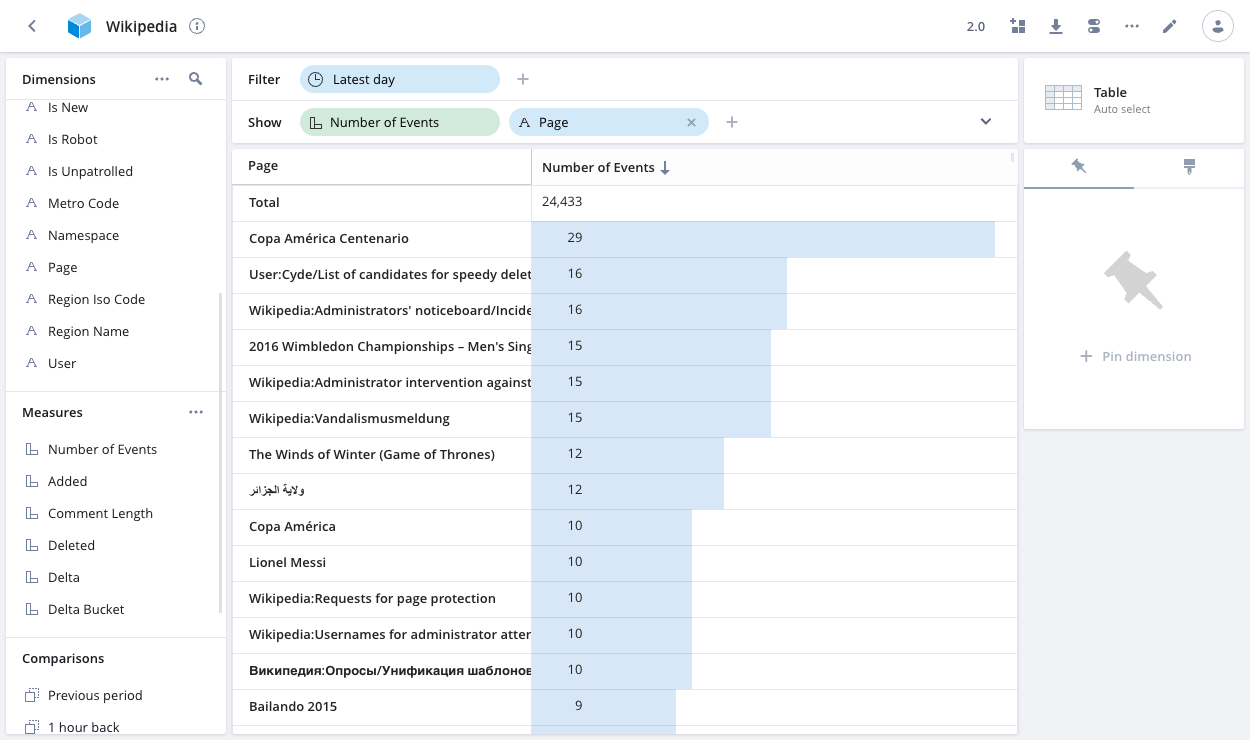
Task: Go back using the left chevron arrow
Action: [x=32, y=26]
